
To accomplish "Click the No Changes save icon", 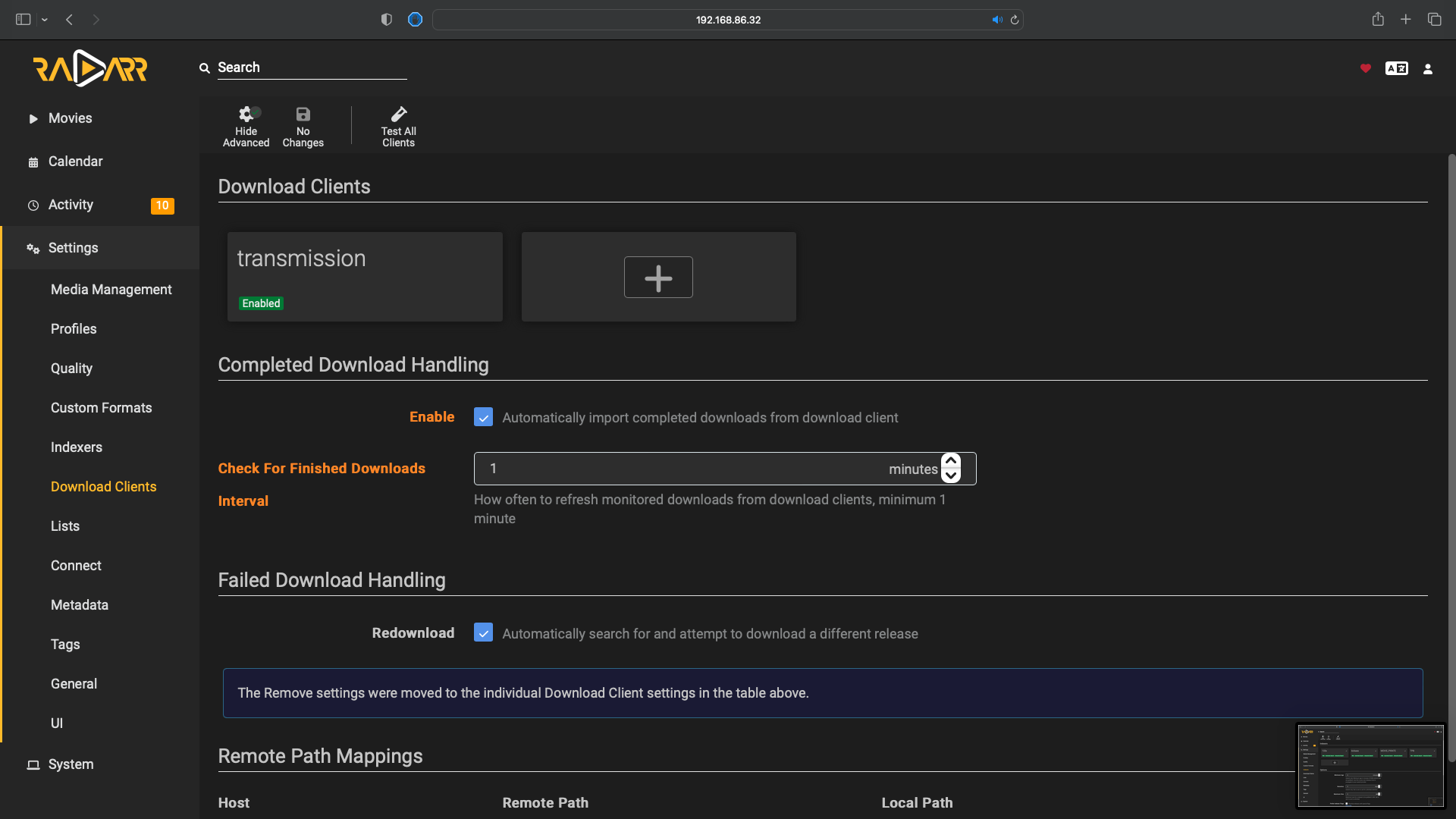I will (x=303, y=115).
